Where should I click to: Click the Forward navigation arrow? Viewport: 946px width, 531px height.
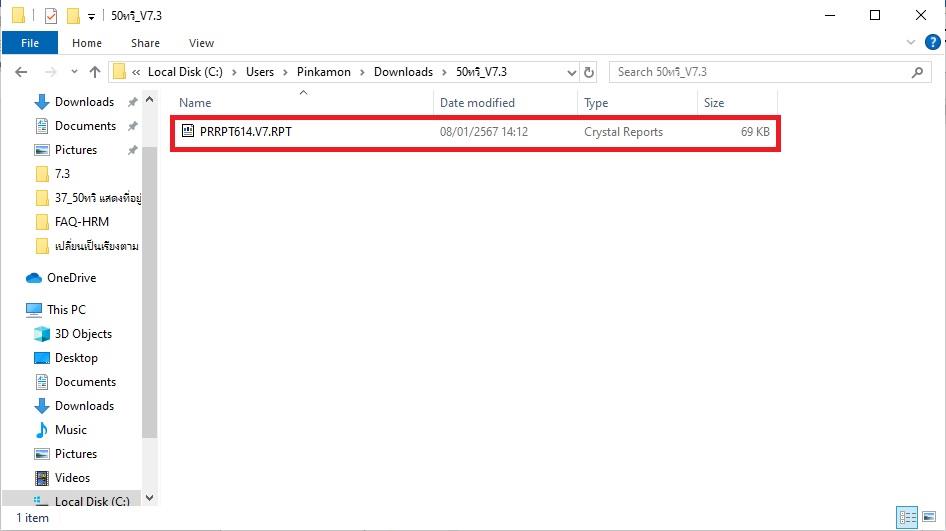click(51, 72)
